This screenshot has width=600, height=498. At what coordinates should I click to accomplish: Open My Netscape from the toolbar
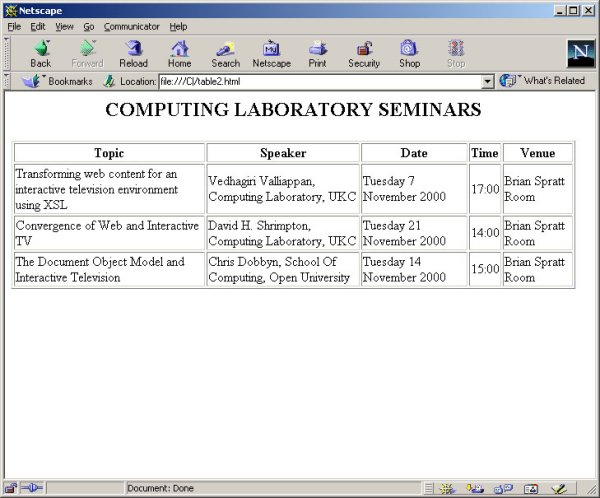[272, 54]
